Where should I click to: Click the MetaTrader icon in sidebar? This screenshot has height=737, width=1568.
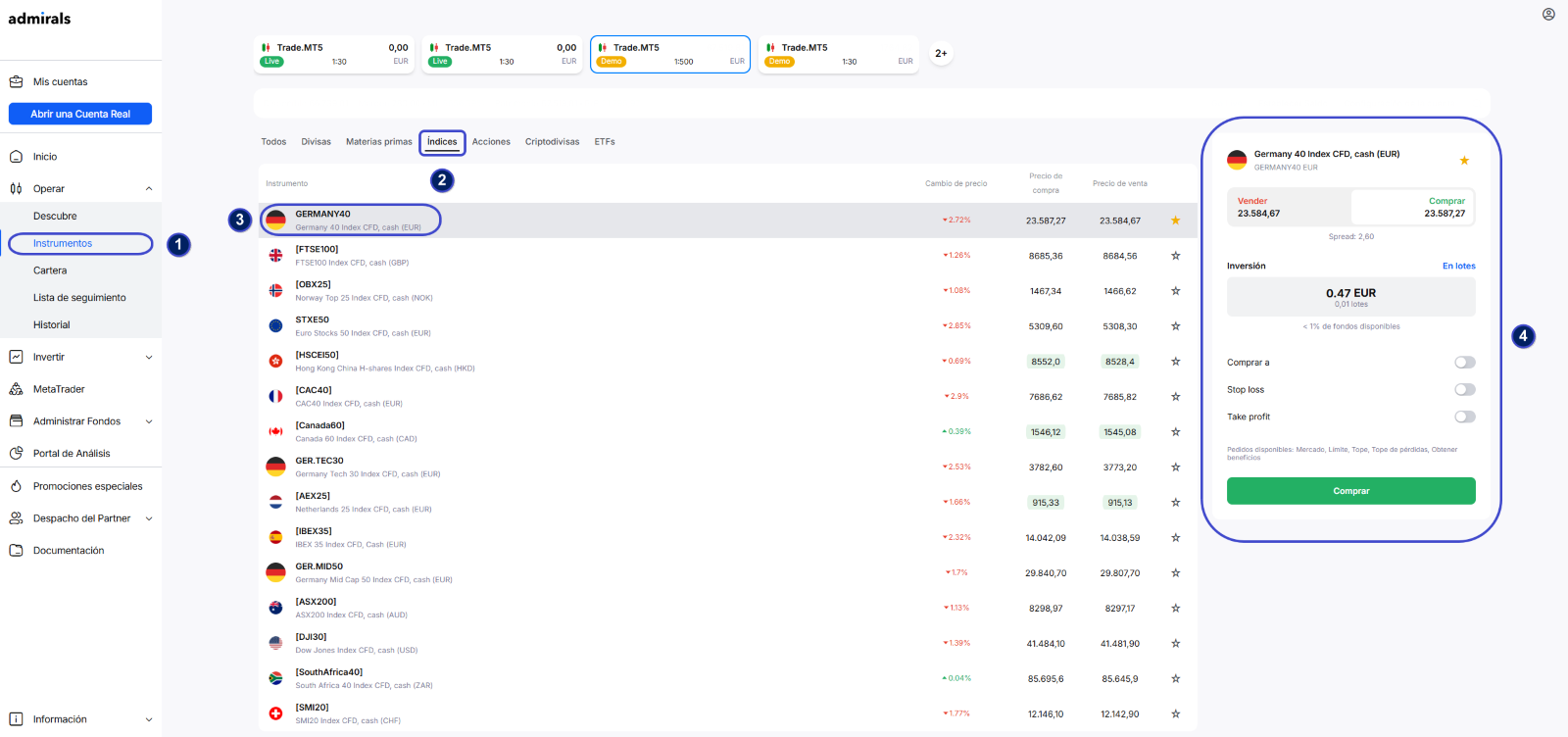[16, 389]
